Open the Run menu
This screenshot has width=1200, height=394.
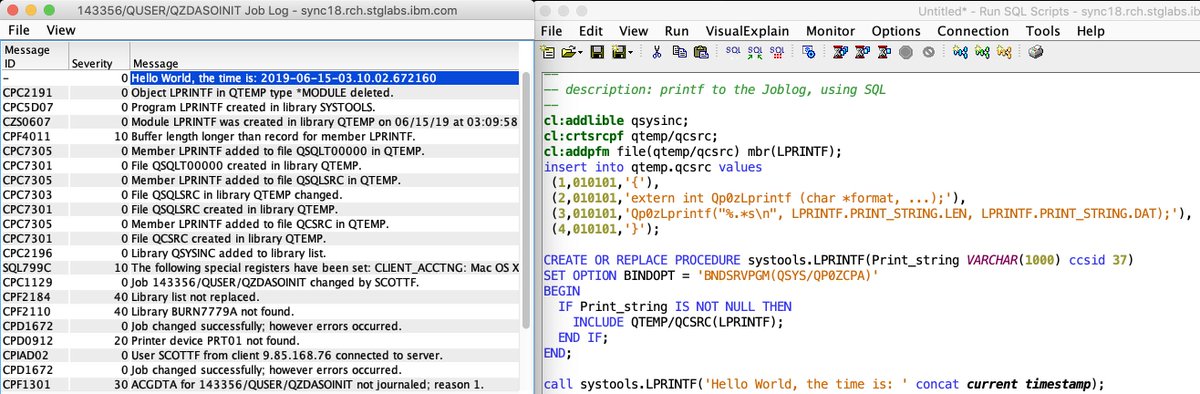click(x=677, y=30)
